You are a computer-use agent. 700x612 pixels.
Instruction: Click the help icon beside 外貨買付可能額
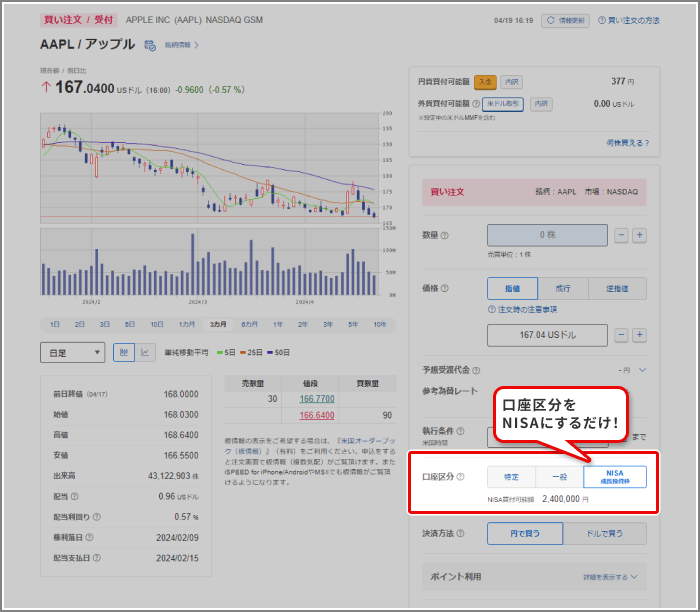476,104
